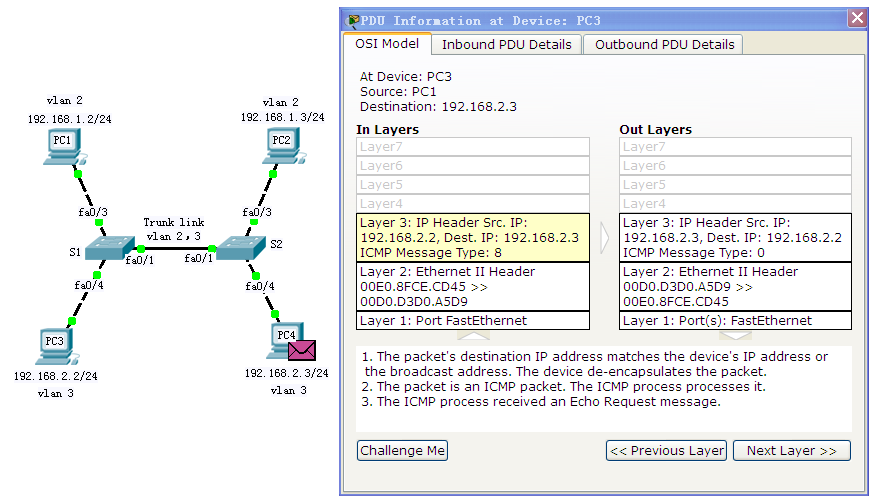This screenshot has height=503, width=875.
Task: Click the greyed Layer5 box under In Layers
Action: 473,185
